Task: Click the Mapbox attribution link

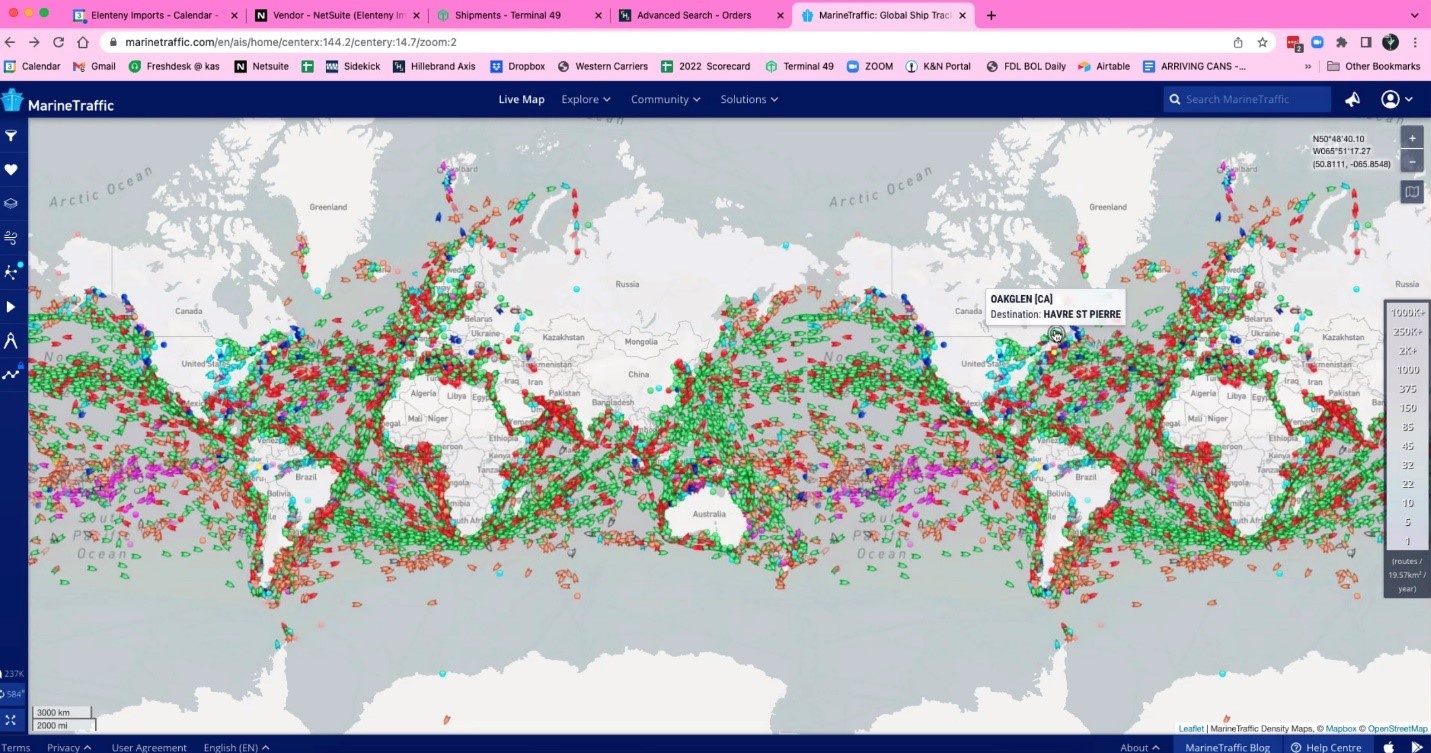Action: click(1341, 729)
